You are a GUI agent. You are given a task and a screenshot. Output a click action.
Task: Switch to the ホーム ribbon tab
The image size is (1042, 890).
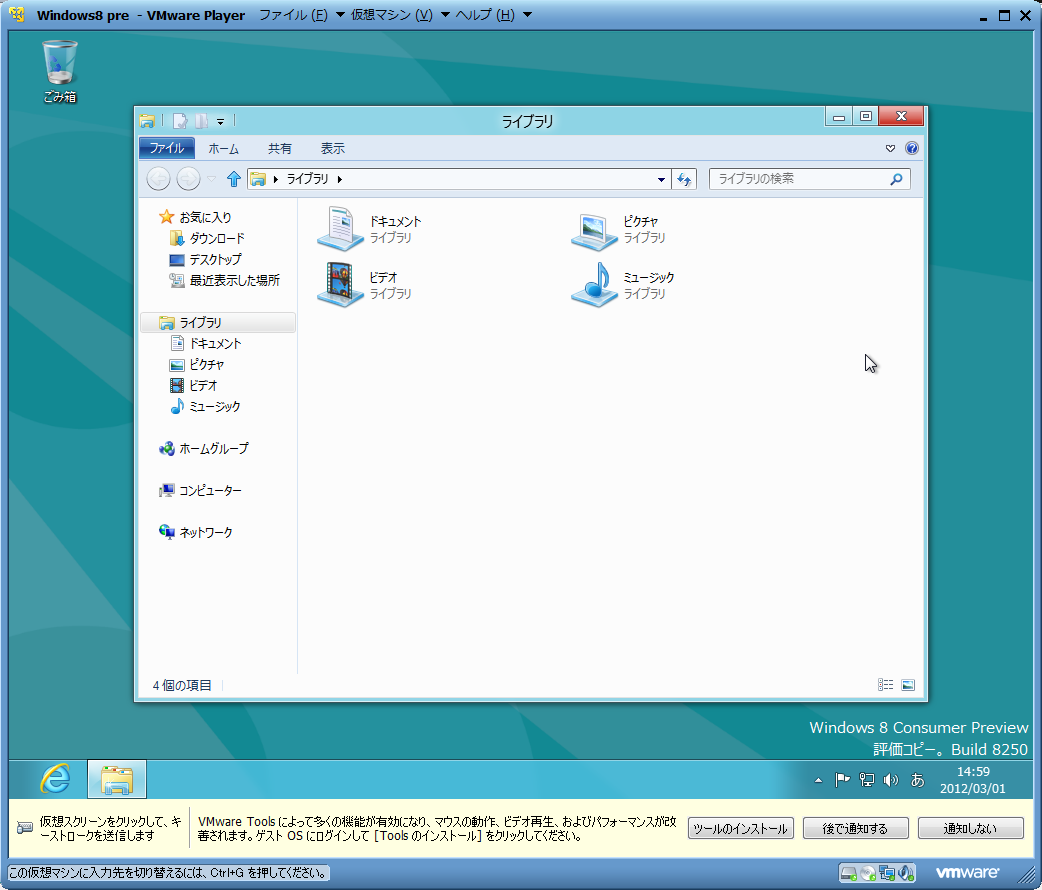[x=223, y=149]
